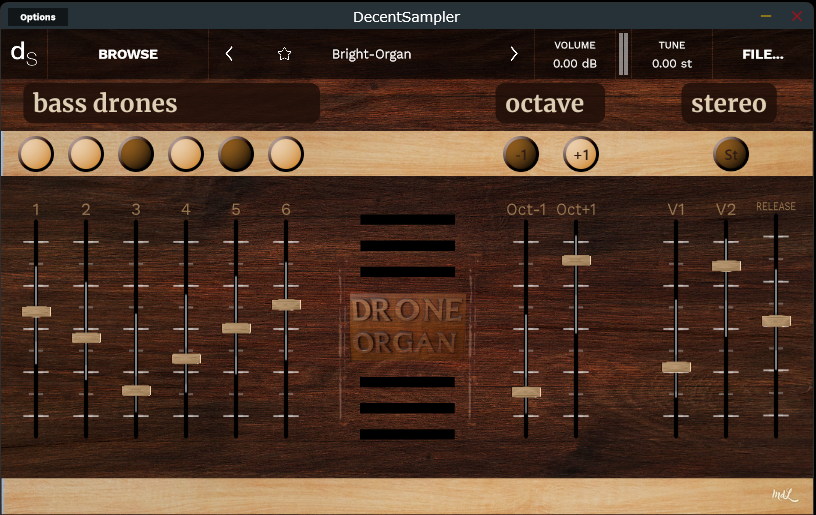Favorite the preset with the star icon
This screenshot has width=816, height=515.
pyautogui.click(x=284, y=54)
